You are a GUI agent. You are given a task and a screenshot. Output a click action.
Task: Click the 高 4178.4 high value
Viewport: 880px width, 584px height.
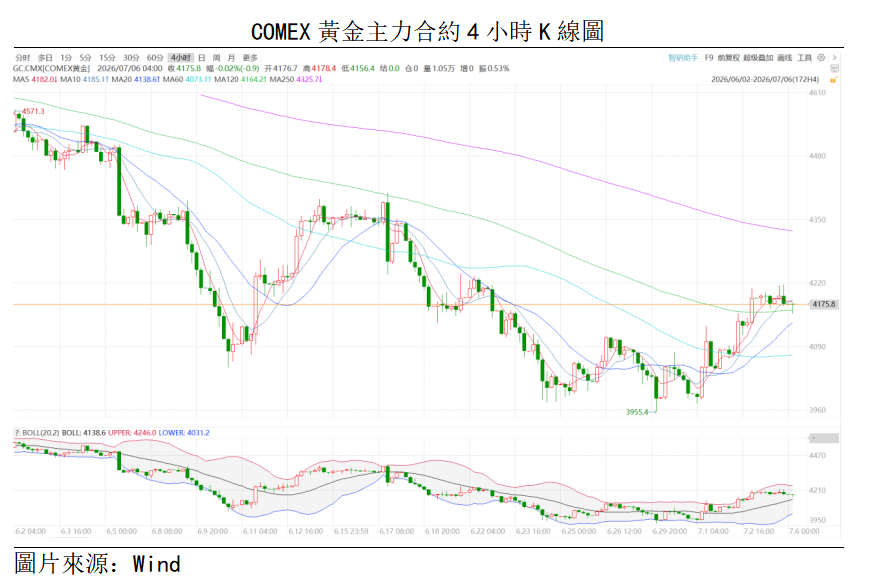[319, 68]
